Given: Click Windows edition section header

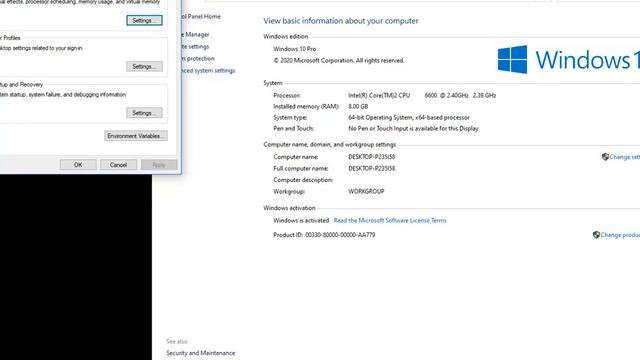Looking at the screenshot, I should tap(286, 36).
